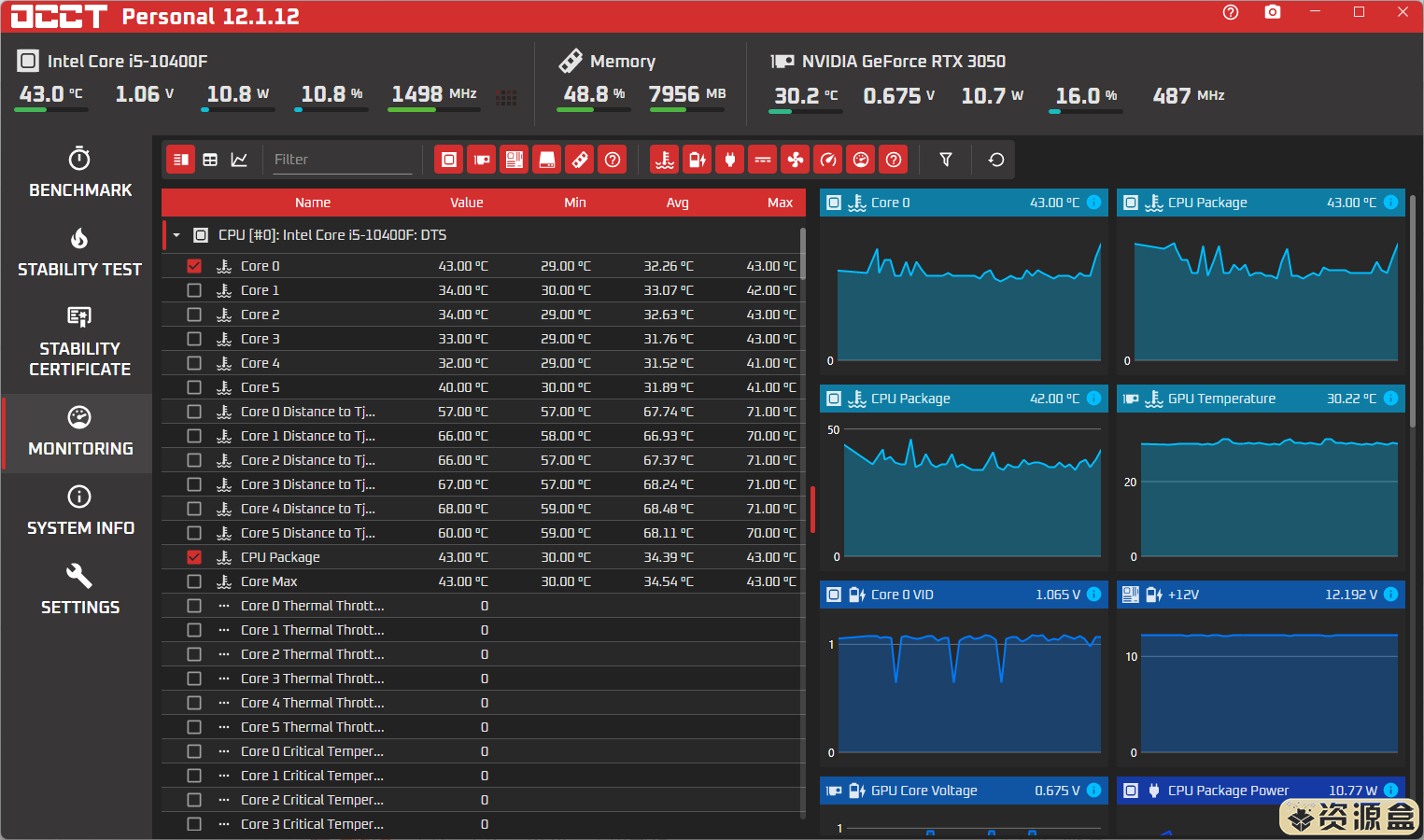The width and height of the screenshot is (1424, 840).
Task: Toggle the unknown device filter beside memory filter
Action: [613, 160]
